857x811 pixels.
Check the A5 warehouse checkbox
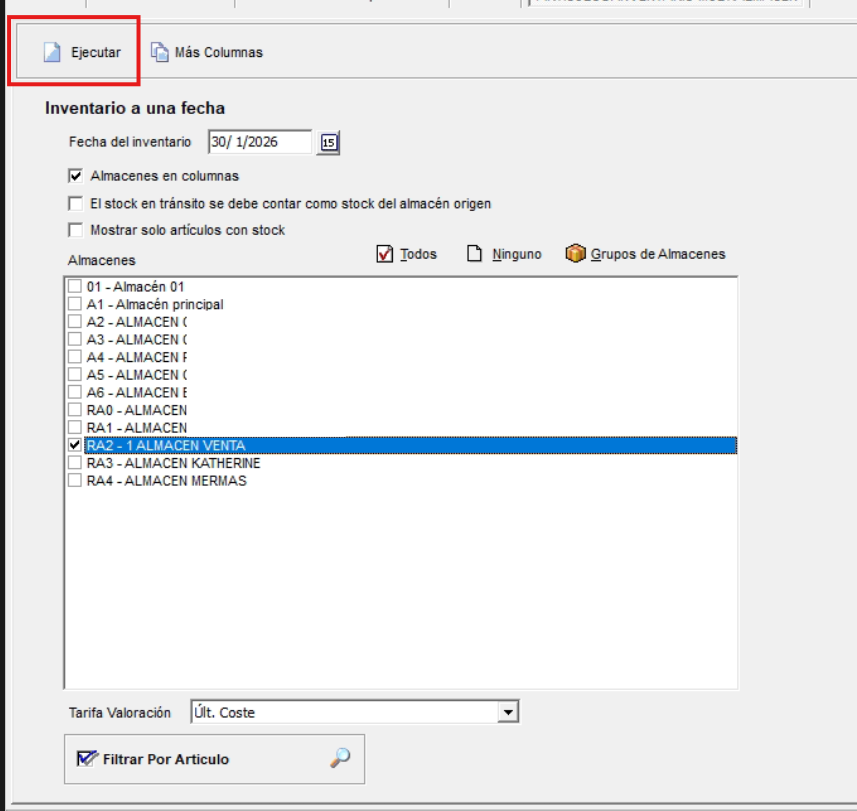75,374
